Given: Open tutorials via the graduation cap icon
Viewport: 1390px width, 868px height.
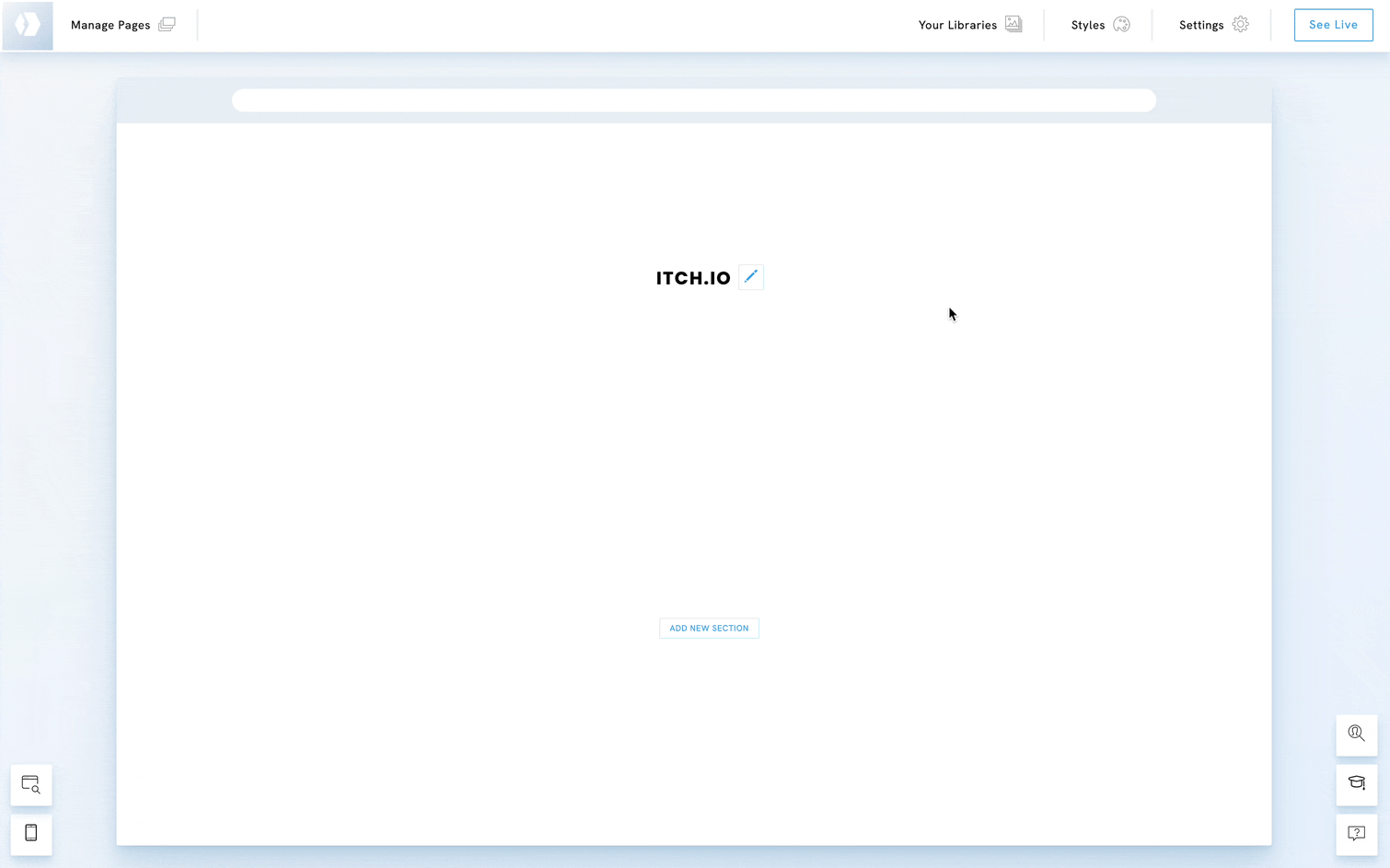Looking at the screenshot, I should (x=1357, y=784).
